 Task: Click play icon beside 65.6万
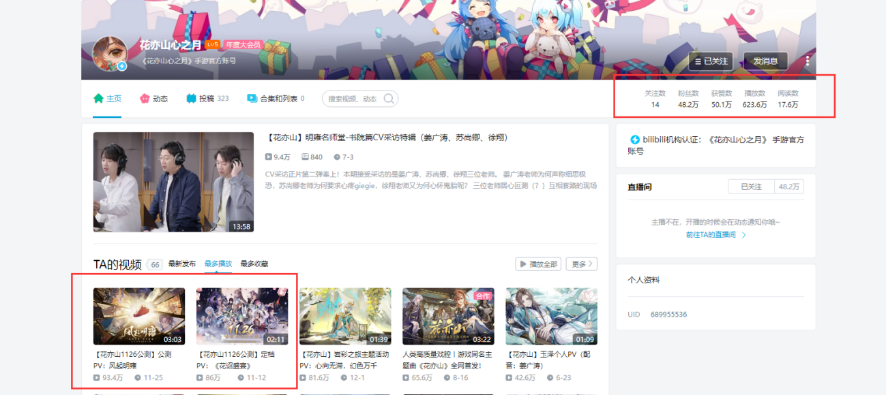point(407,377)
